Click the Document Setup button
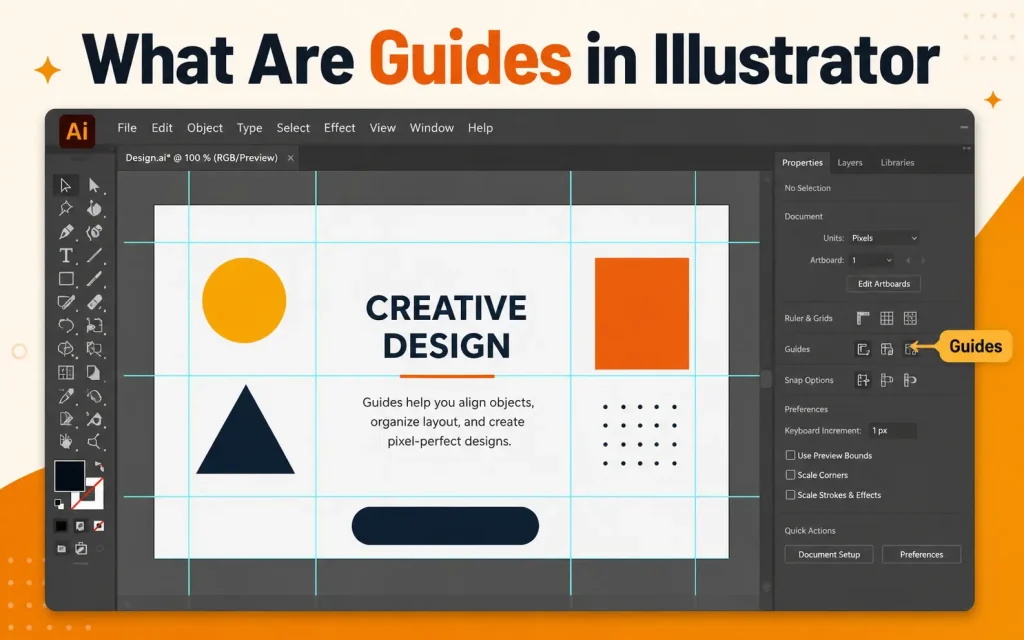This screenshot has width=1024, height=640. pos(829,554)
